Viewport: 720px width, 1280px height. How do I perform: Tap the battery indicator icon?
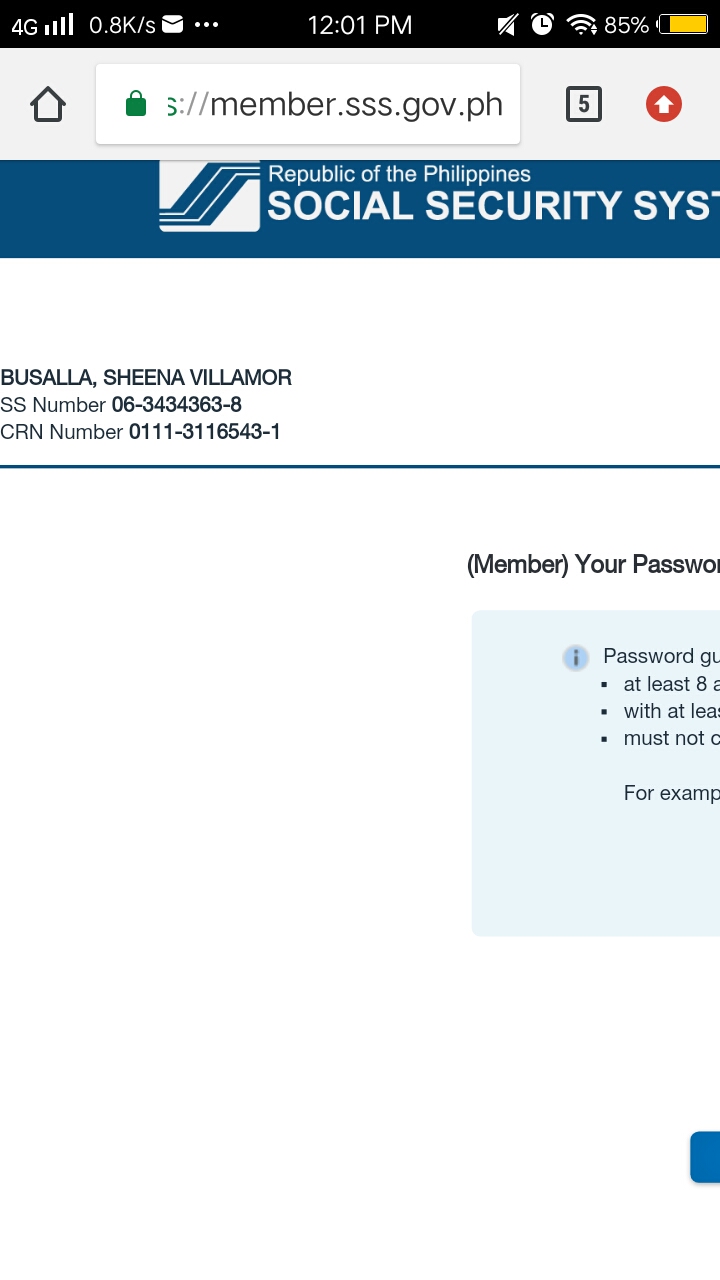683,24
